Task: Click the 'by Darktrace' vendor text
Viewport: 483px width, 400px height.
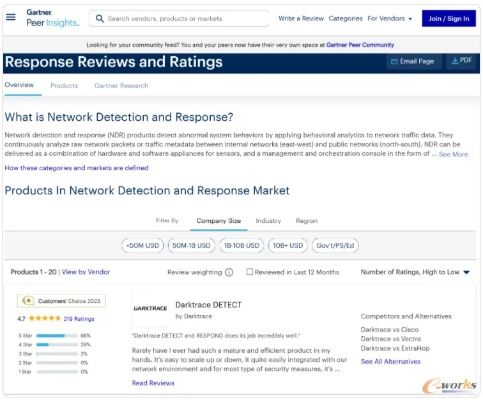Action: [x=194, y=316]
